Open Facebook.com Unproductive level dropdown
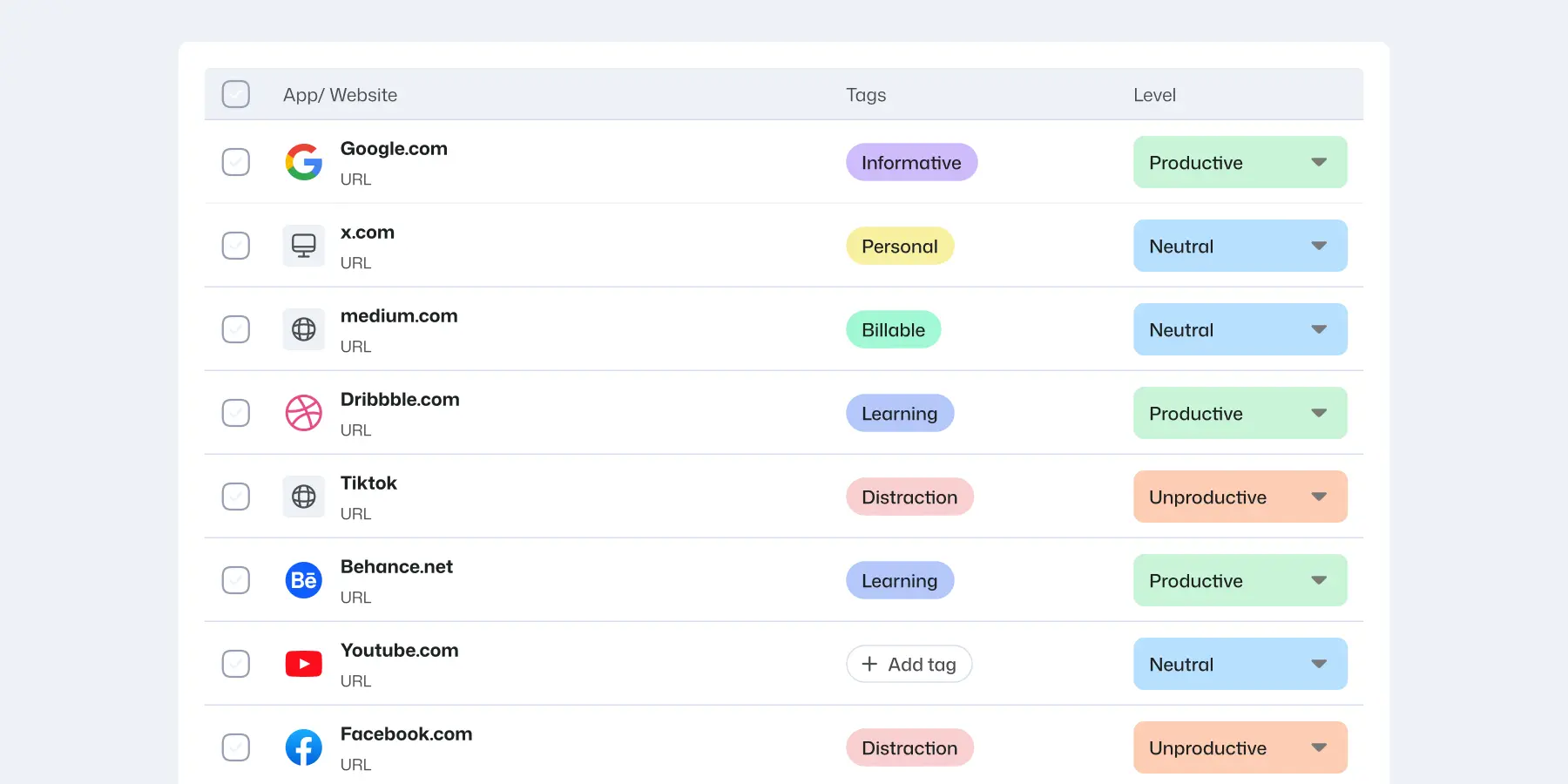This screenshot has width=1568, height=784. coord(1240,747)
